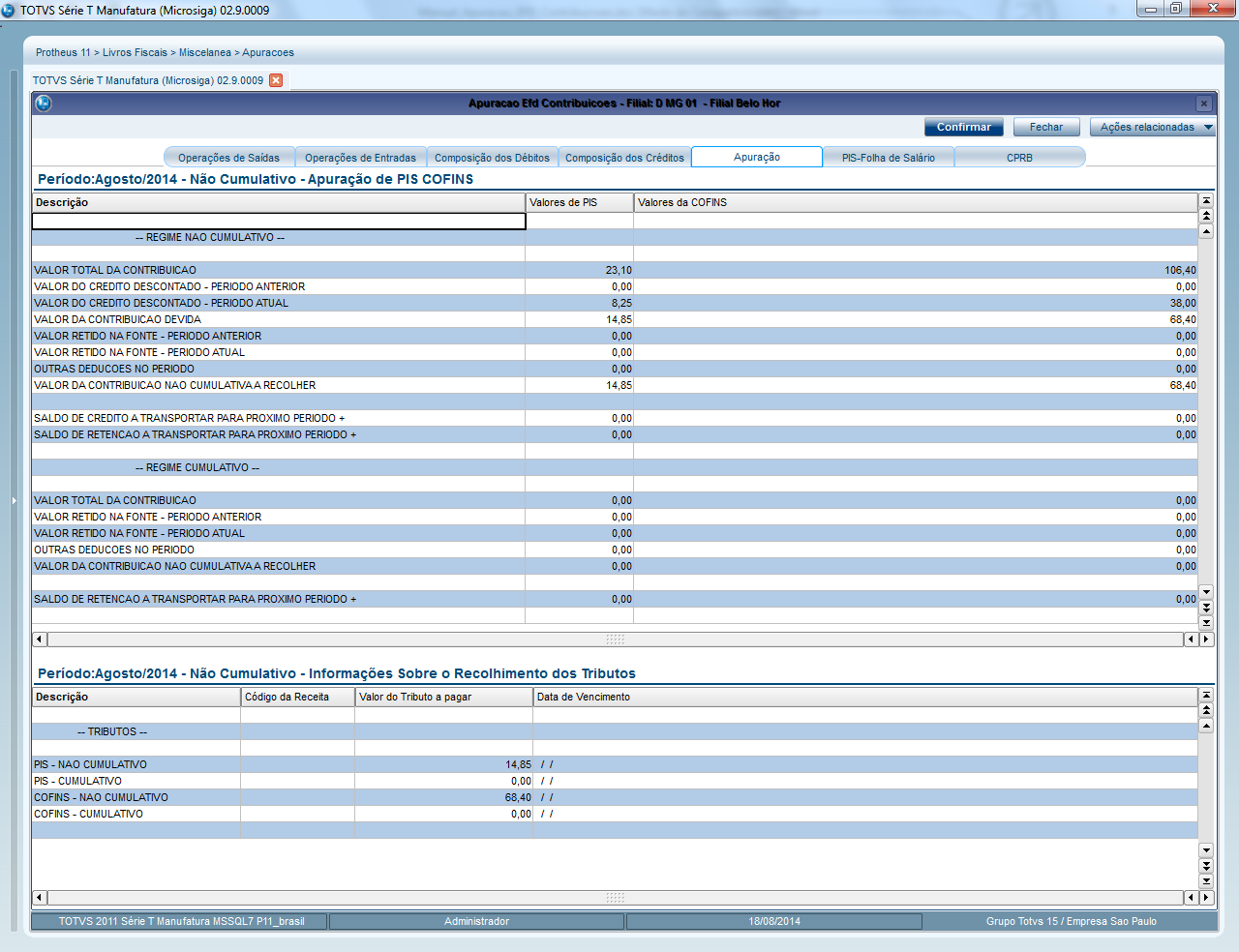Jump to first row in Apuração grid
1239x952 pixels.
point(1206,200)
